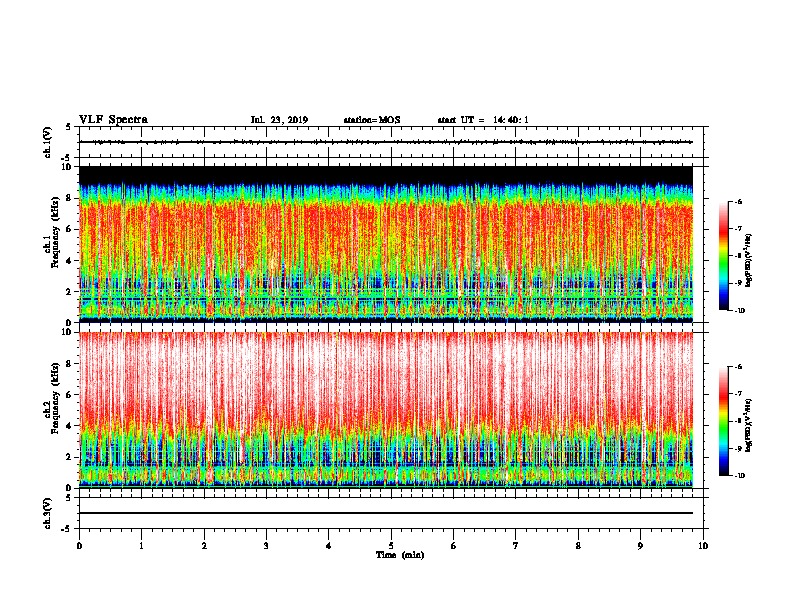Click the 'ch.1(V)' waveform axis label
This screenshot has width=792, height=612.
coord(47,142)
